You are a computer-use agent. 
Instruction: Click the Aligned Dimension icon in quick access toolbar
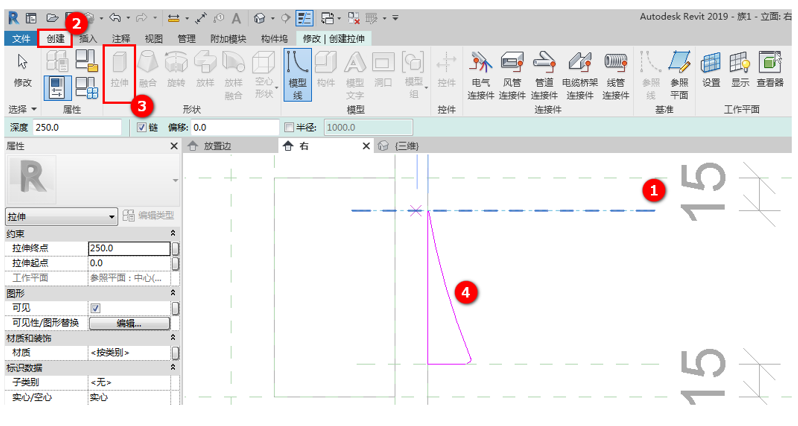[x=174, y=18]
